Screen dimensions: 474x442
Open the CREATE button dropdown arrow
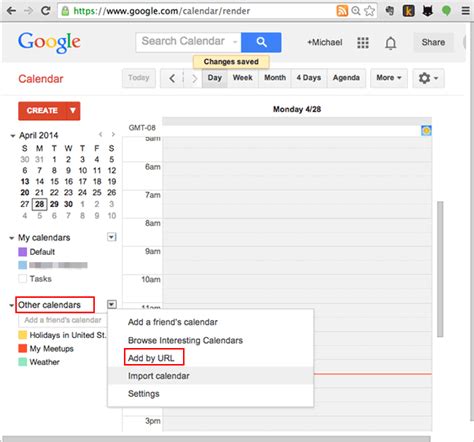[x=73, y=111]
